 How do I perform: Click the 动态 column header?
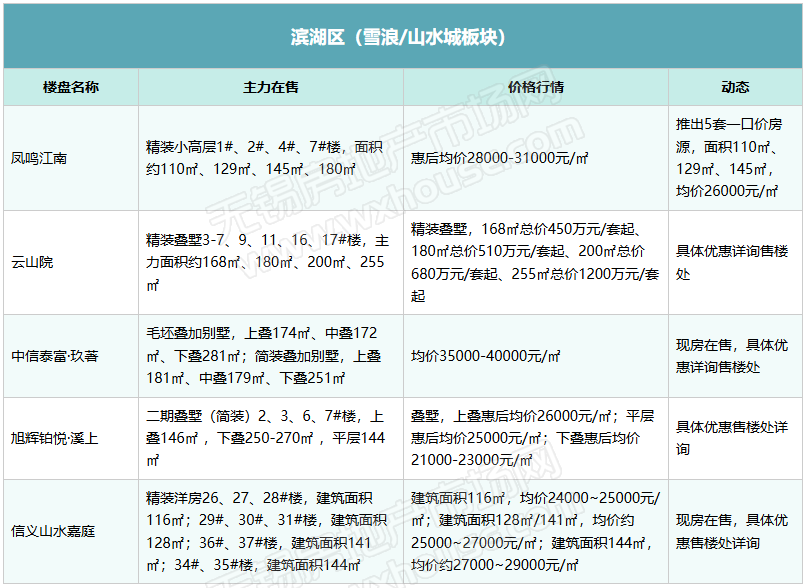point(735,87)
